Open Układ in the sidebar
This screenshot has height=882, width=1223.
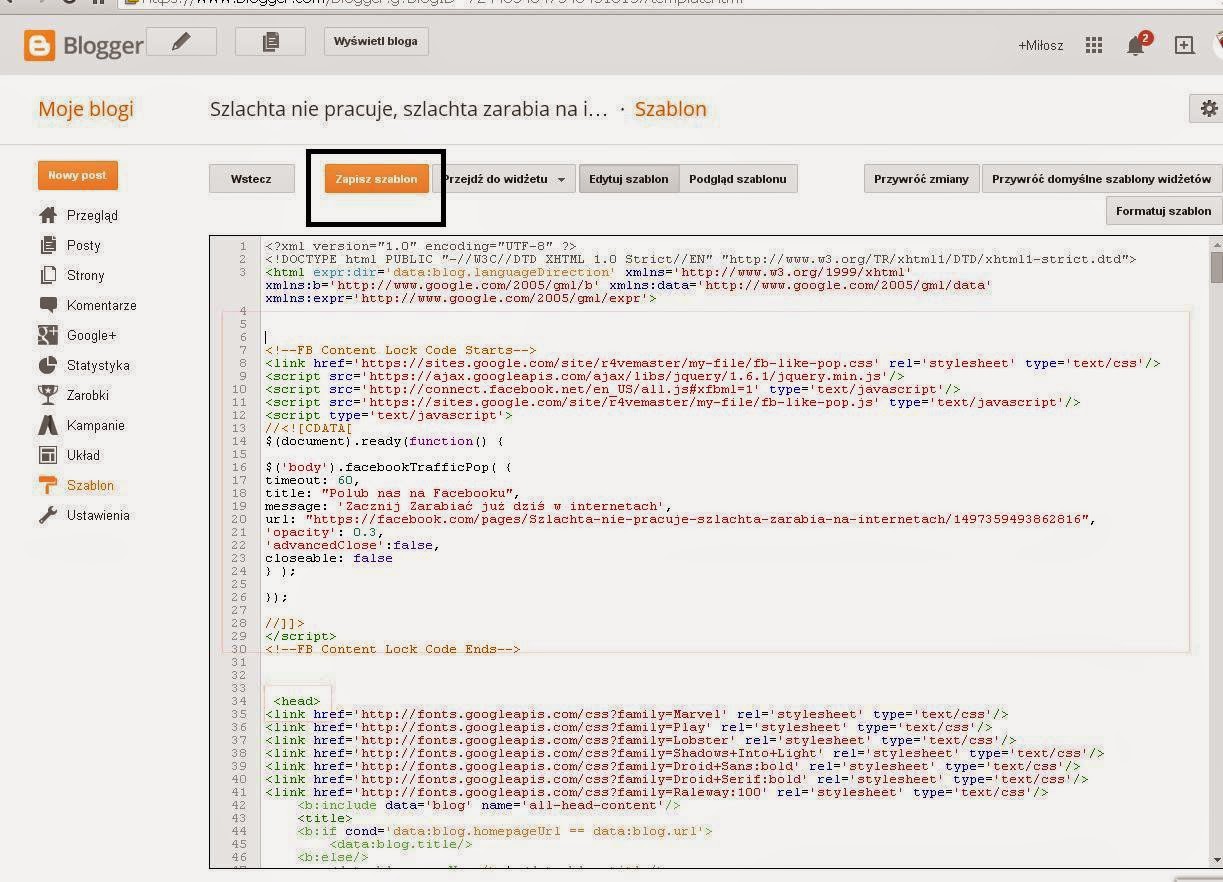83,455
